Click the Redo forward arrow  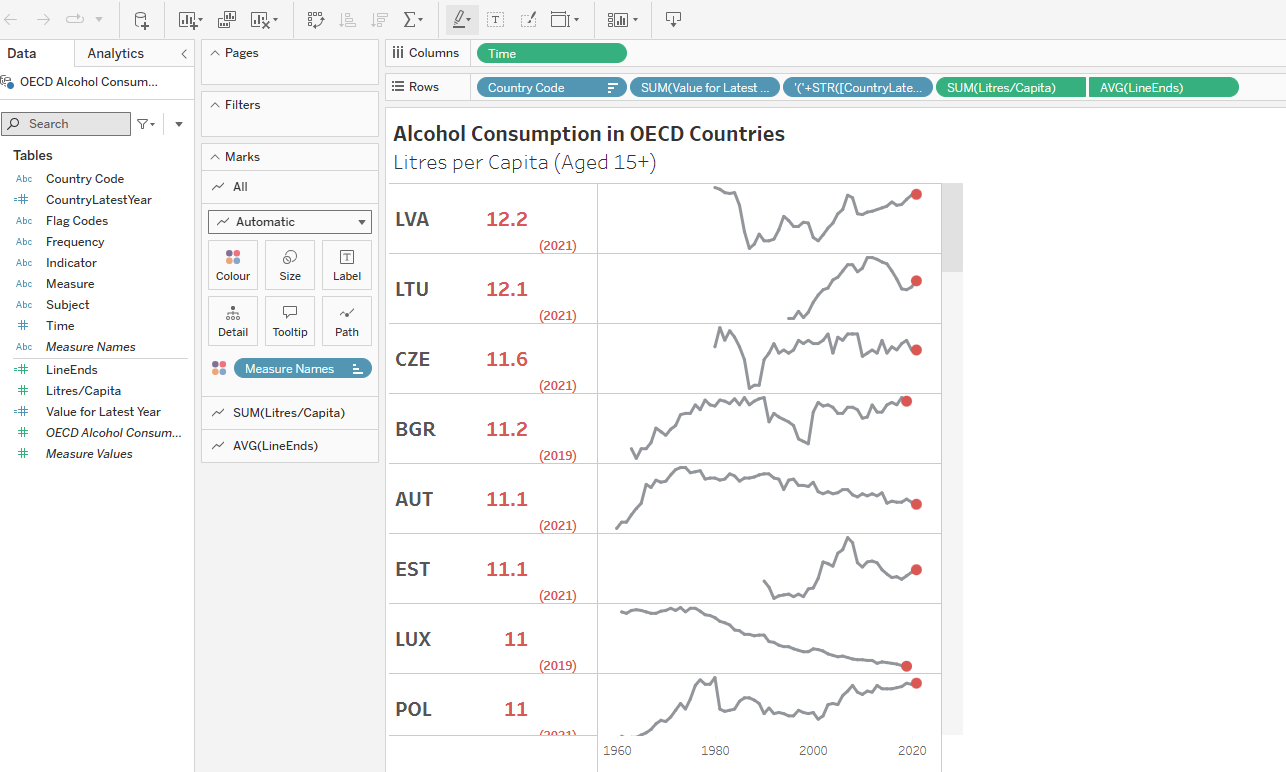click(43, 19)
